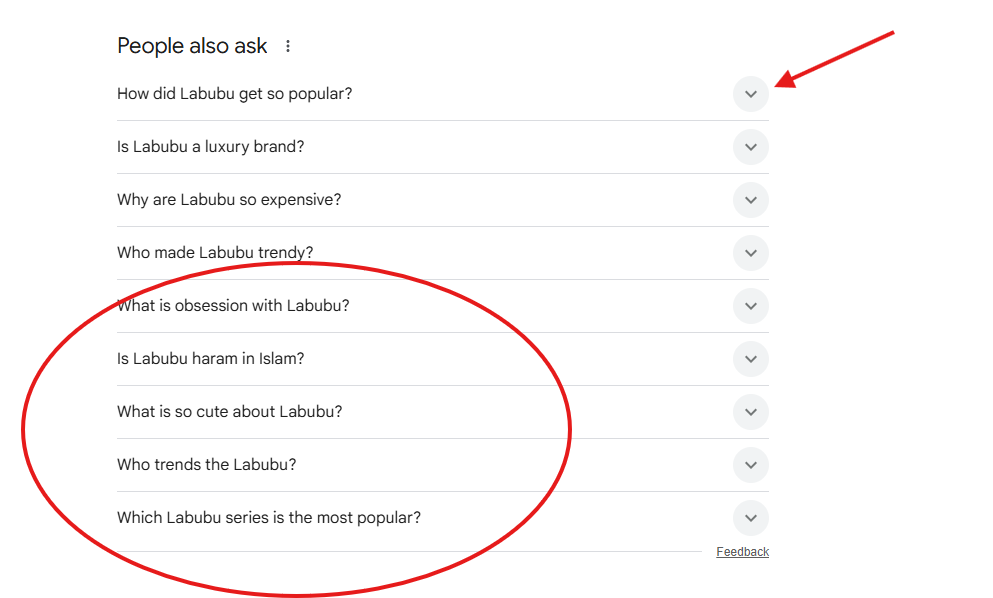Open question "How did Labubu get so popular?"
993x598 pixels.
(x=235, y=94)
